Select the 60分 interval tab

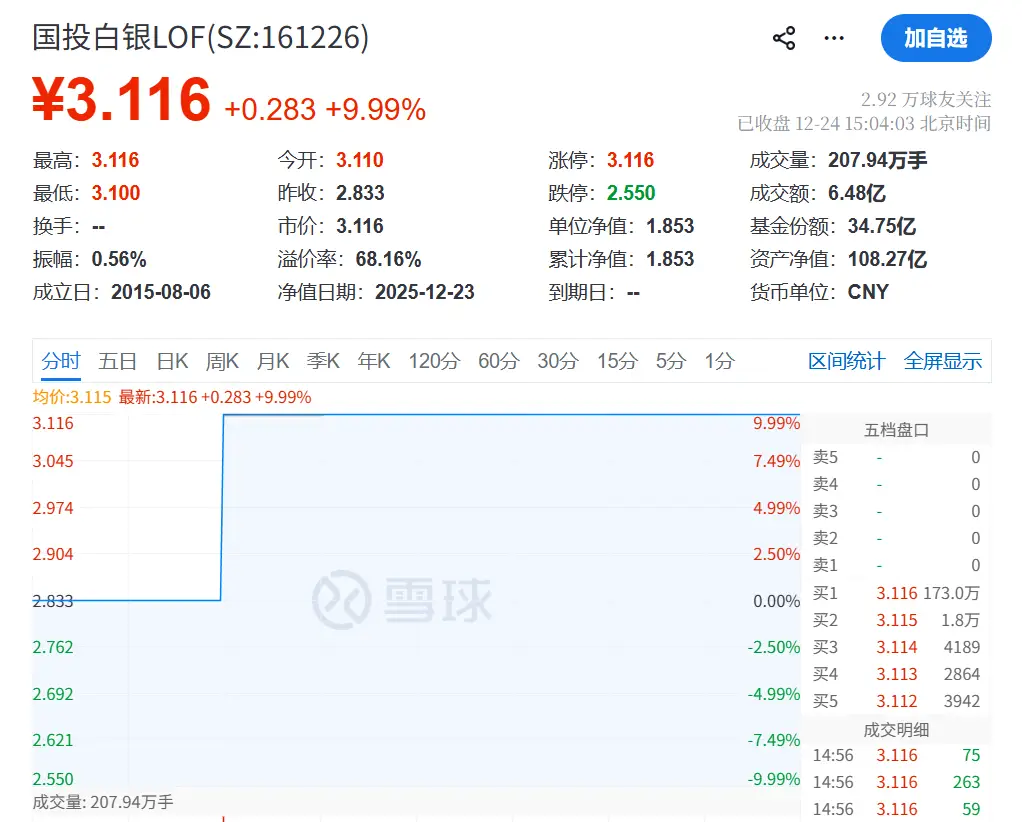tap(497, 361)
